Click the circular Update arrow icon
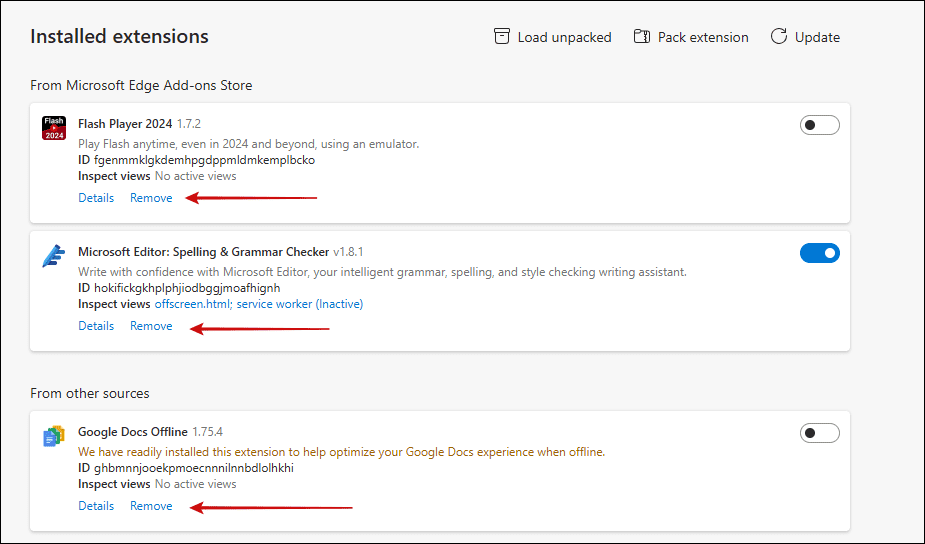925x544 pixels. coord(779,37)
